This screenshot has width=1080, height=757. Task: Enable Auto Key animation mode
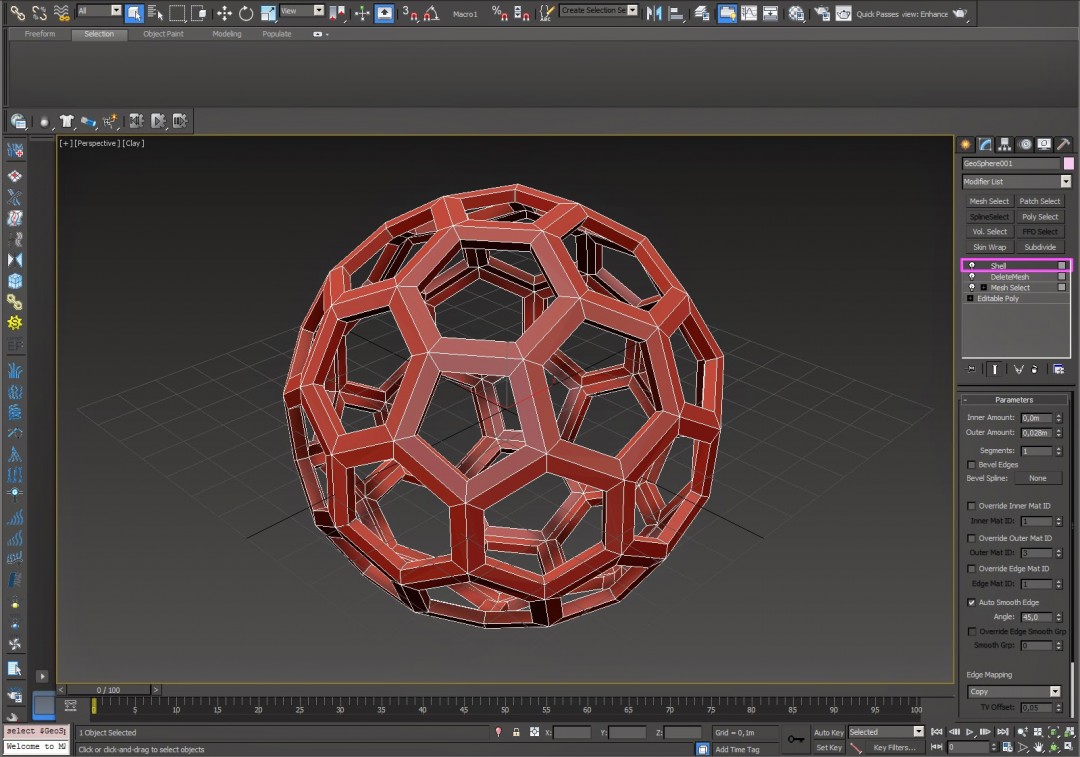pos(827,732)
